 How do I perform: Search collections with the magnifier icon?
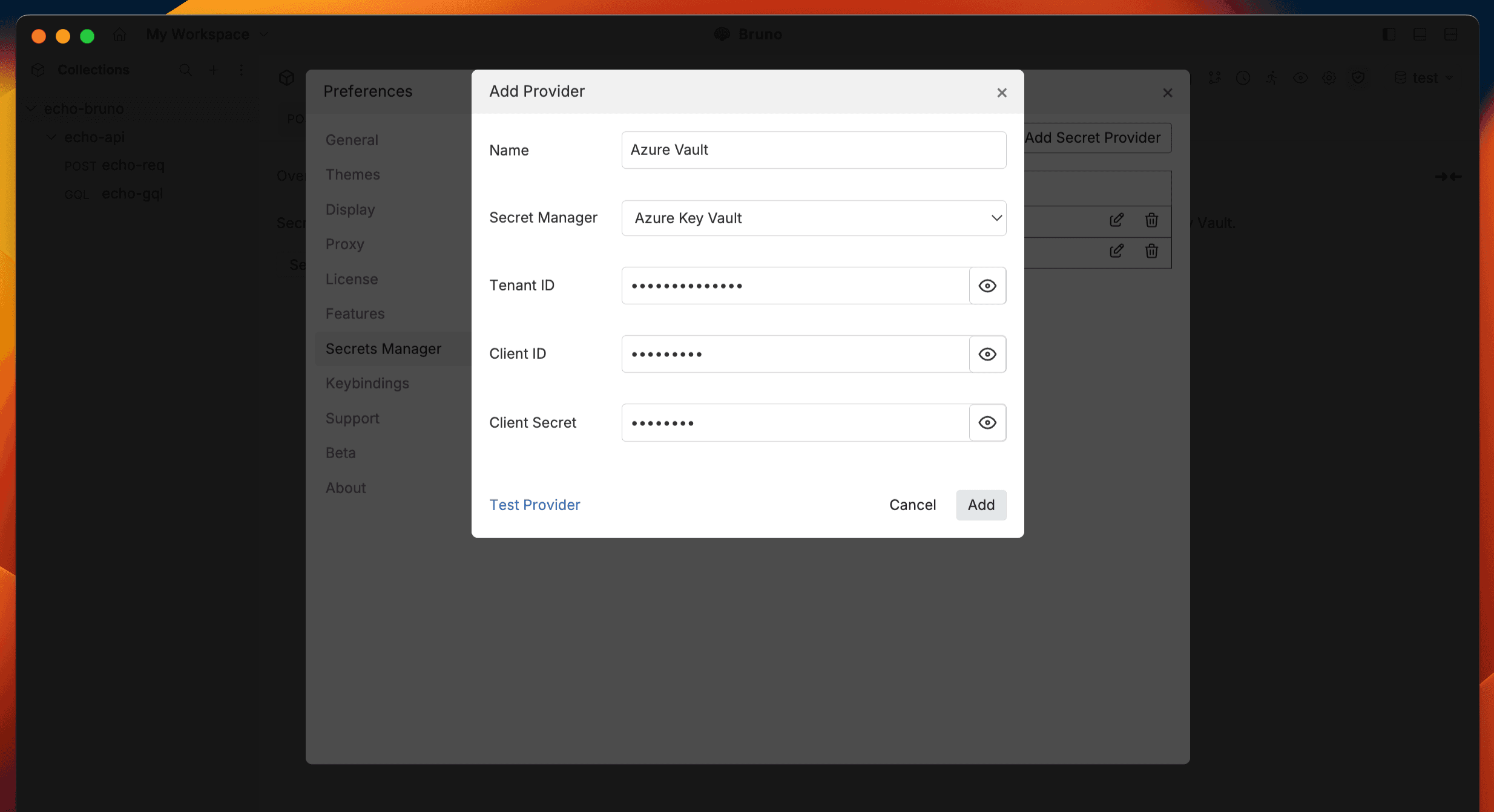pos(185,70)
